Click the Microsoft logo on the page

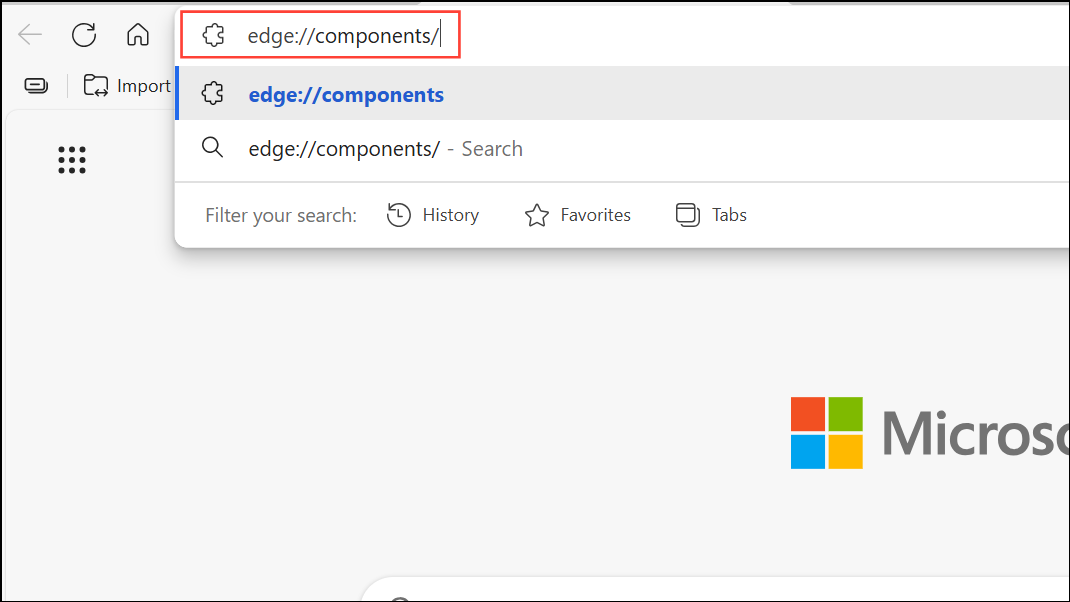click(827, 432)
